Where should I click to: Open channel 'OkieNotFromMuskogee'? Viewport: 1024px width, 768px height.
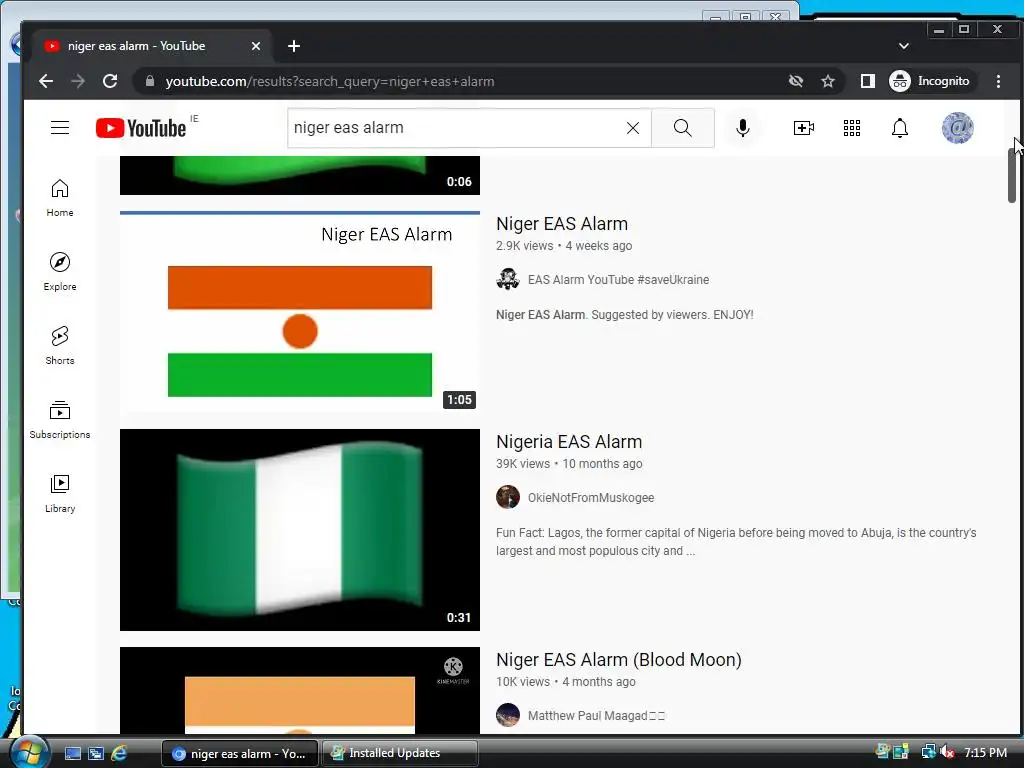pos(591,498)
